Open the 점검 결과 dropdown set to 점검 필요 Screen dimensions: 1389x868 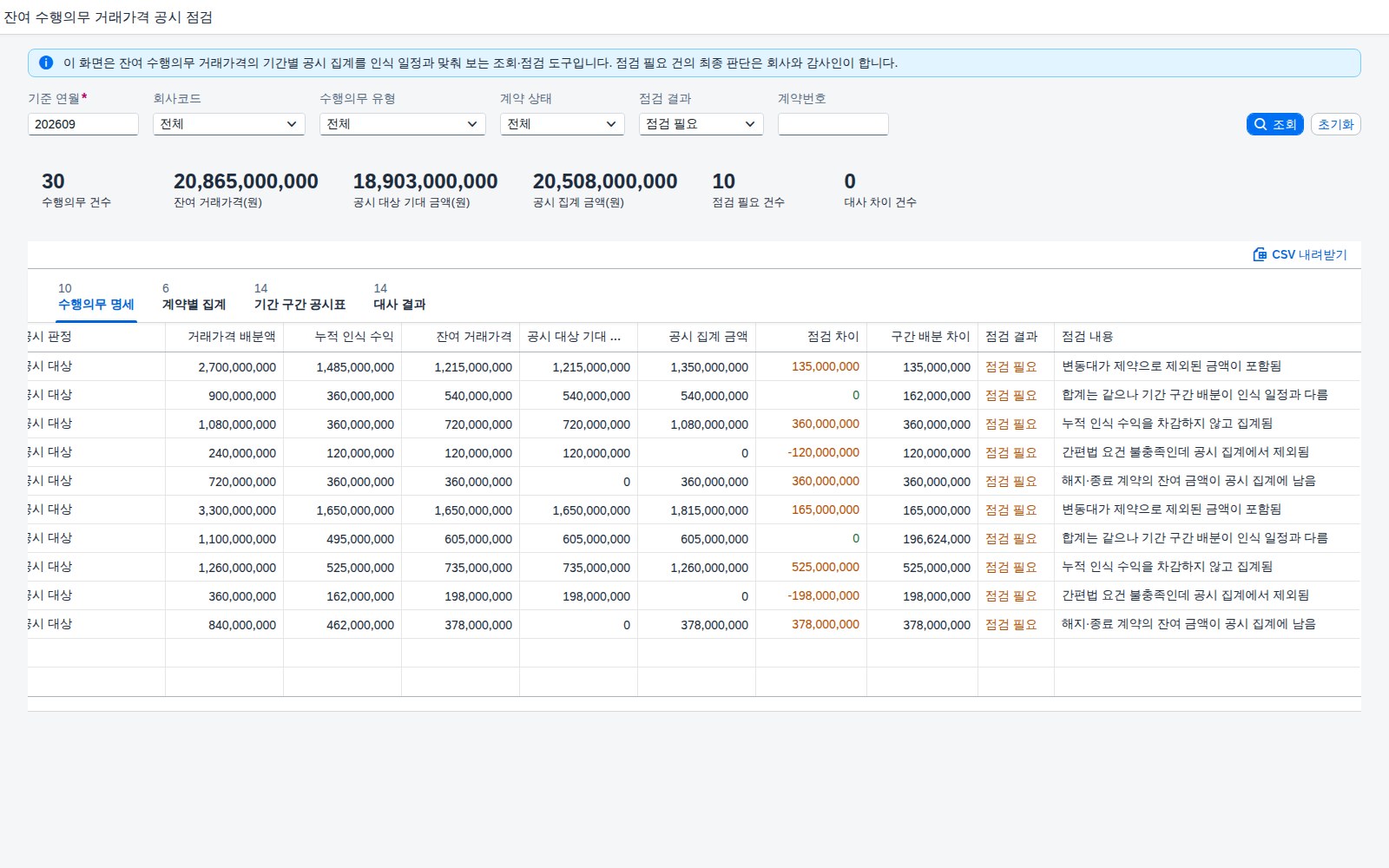point(701,124)
